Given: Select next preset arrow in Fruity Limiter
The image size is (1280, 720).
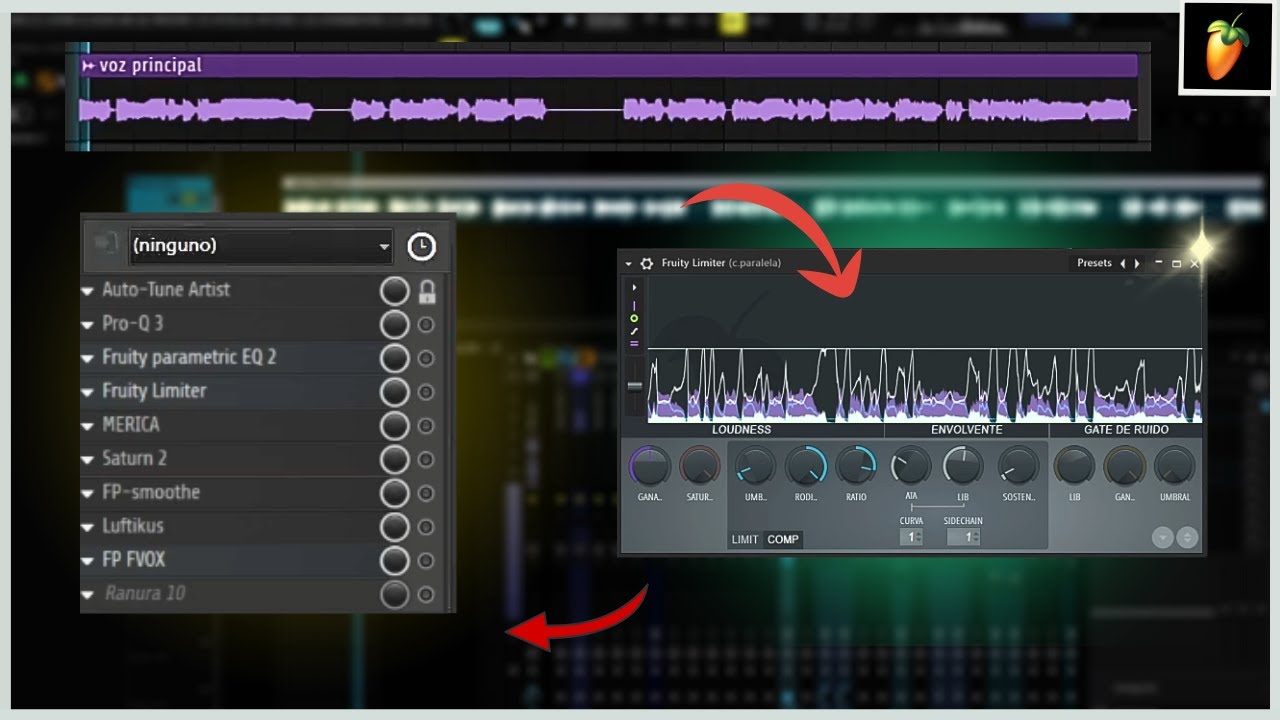Looking at the screenshot, I should (x=1137, y=263).
